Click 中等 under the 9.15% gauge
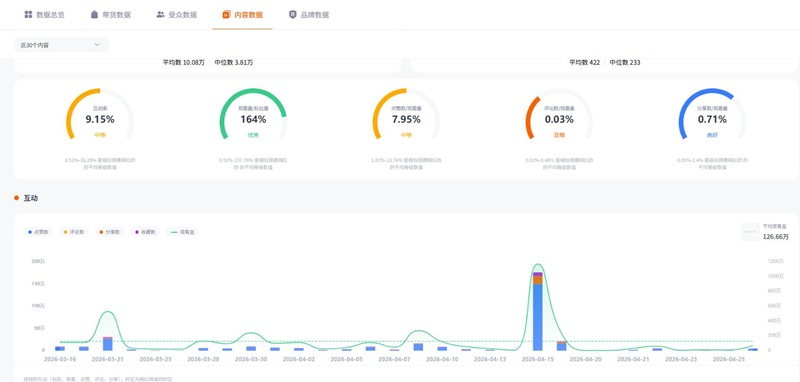This screenshot has height=382, width=800. [x=100, y=135]
